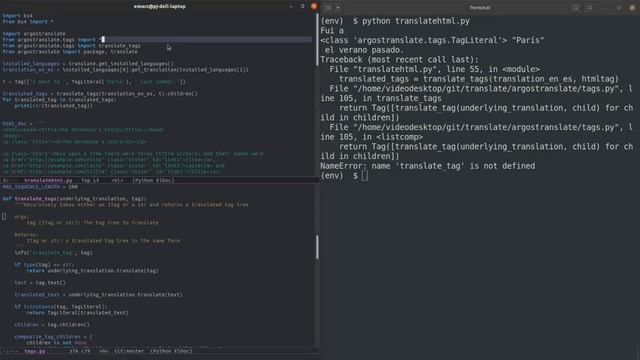Maximize the Emacs window
Viewport: 640px width, 360px height.
point(302,6)
